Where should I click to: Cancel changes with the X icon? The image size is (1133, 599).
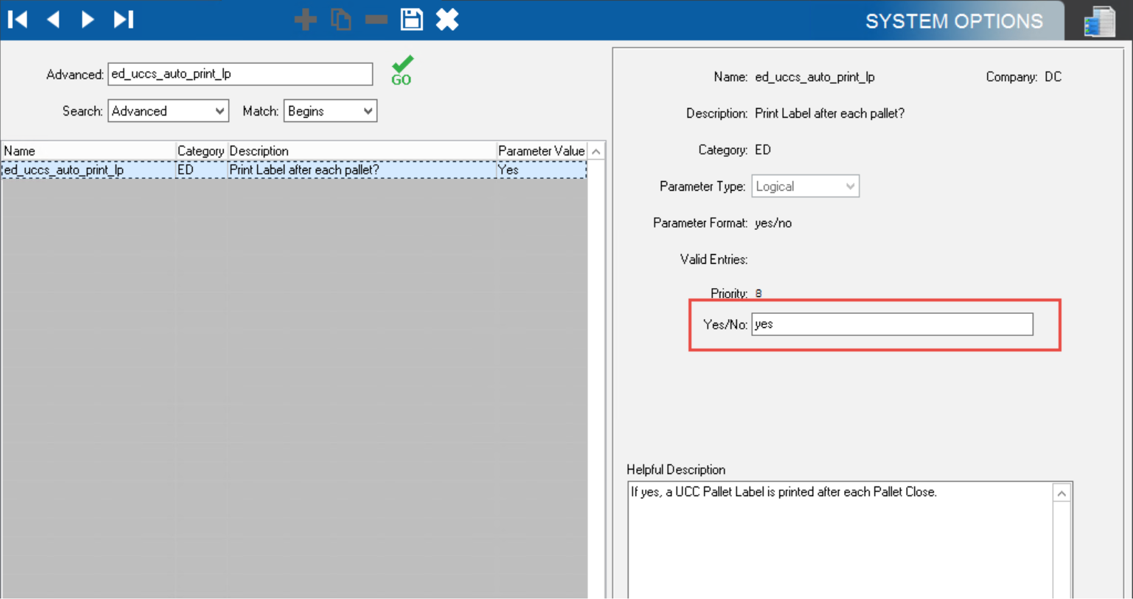(x=447, y=19)
